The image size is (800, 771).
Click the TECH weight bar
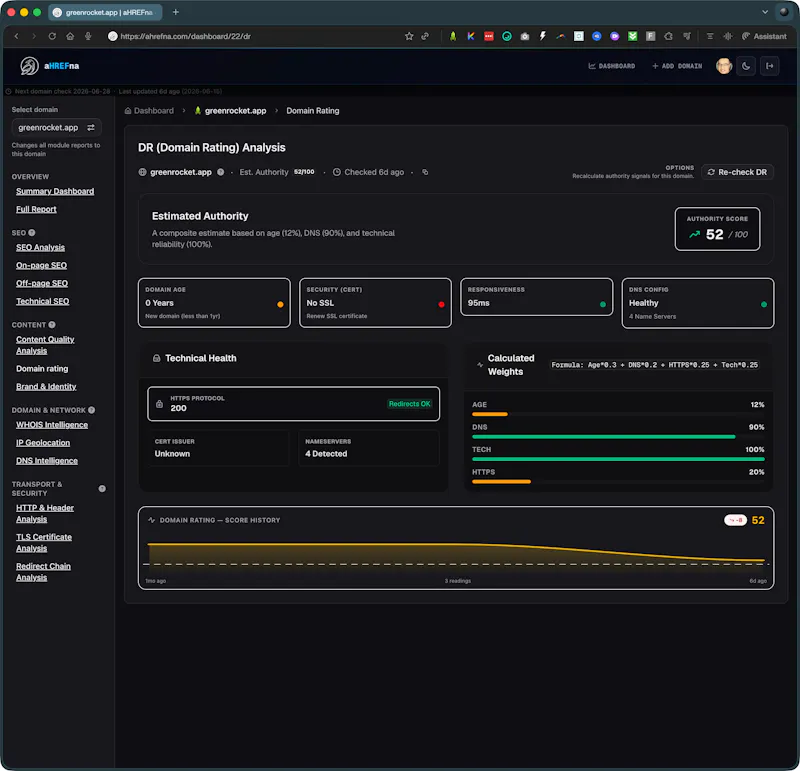click(x=618, y=459)
